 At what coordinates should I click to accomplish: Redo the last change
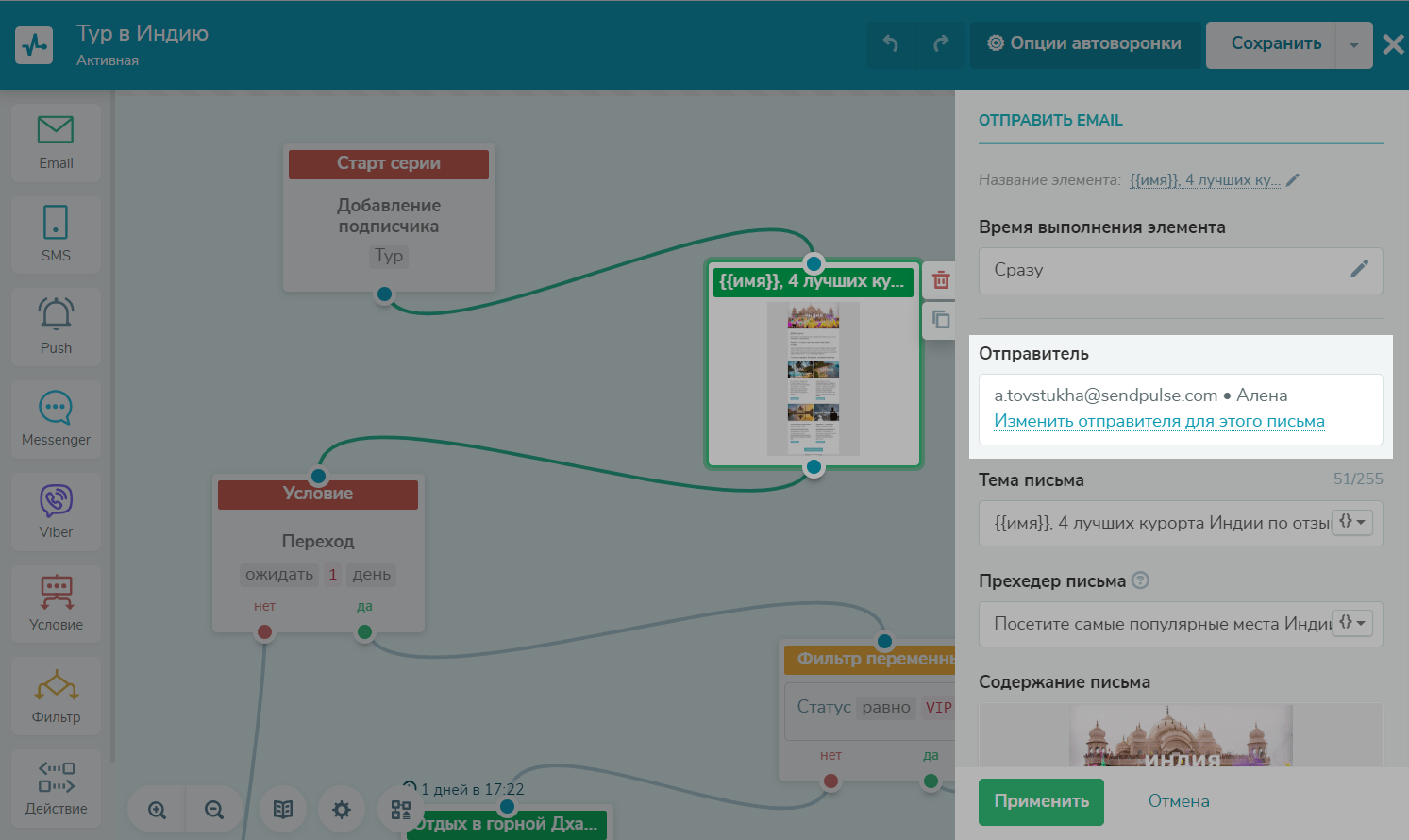(941, 43)
